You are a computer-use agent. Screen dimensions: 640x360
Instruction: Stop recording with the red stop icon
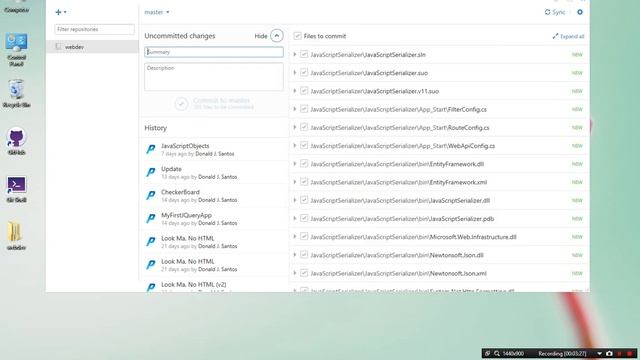click(x=630, y=353)
